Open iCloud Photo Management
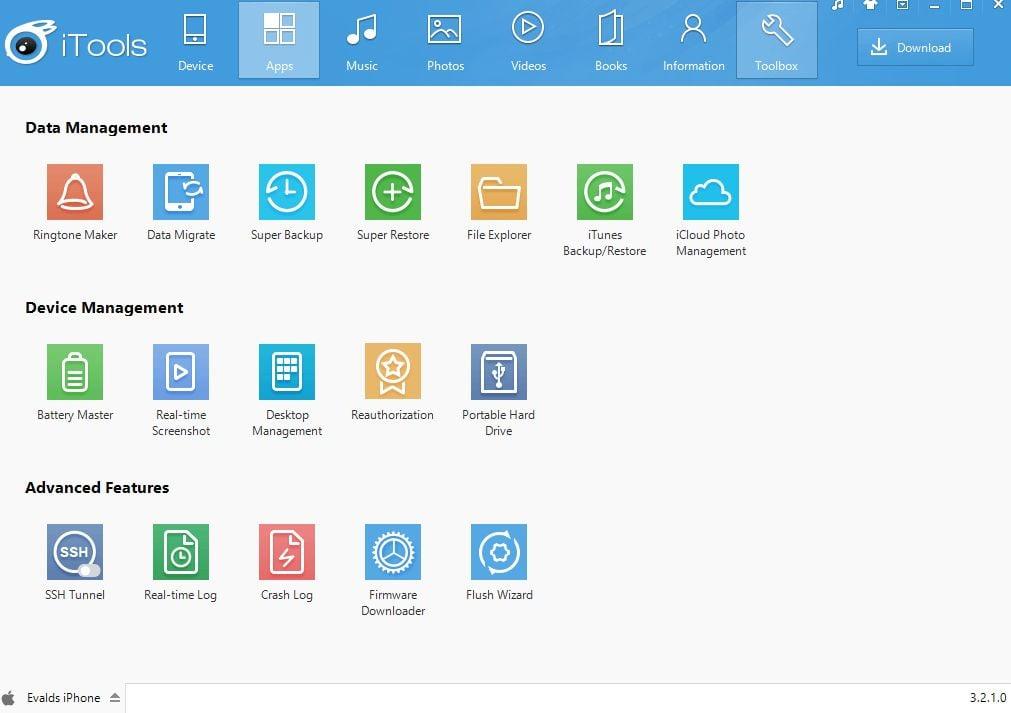The image size is (1011, 713). 711,192
